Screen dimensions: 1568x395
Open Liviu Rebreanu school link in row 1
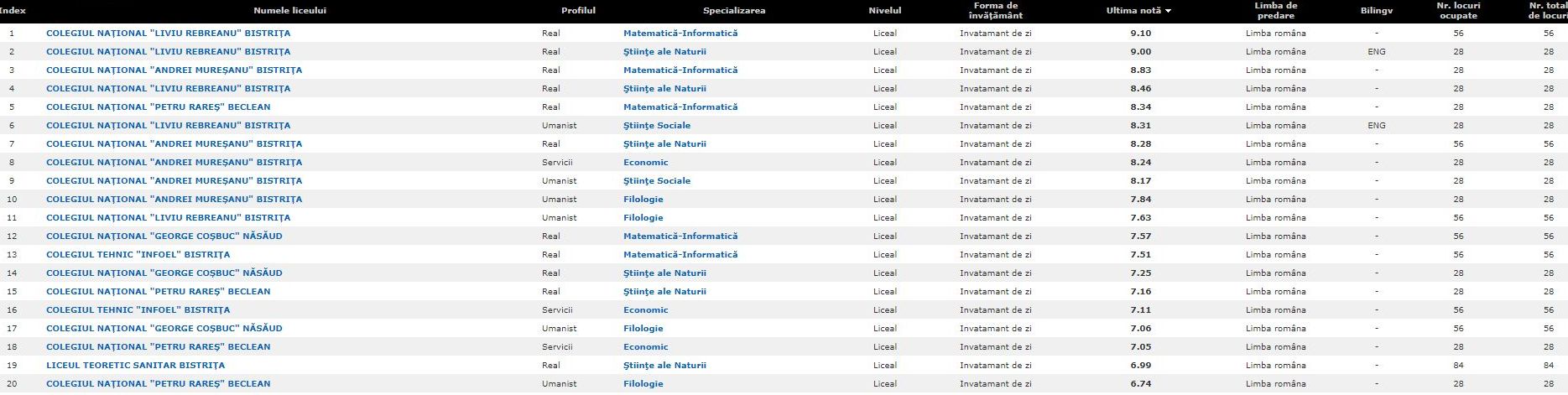(168, 34)
